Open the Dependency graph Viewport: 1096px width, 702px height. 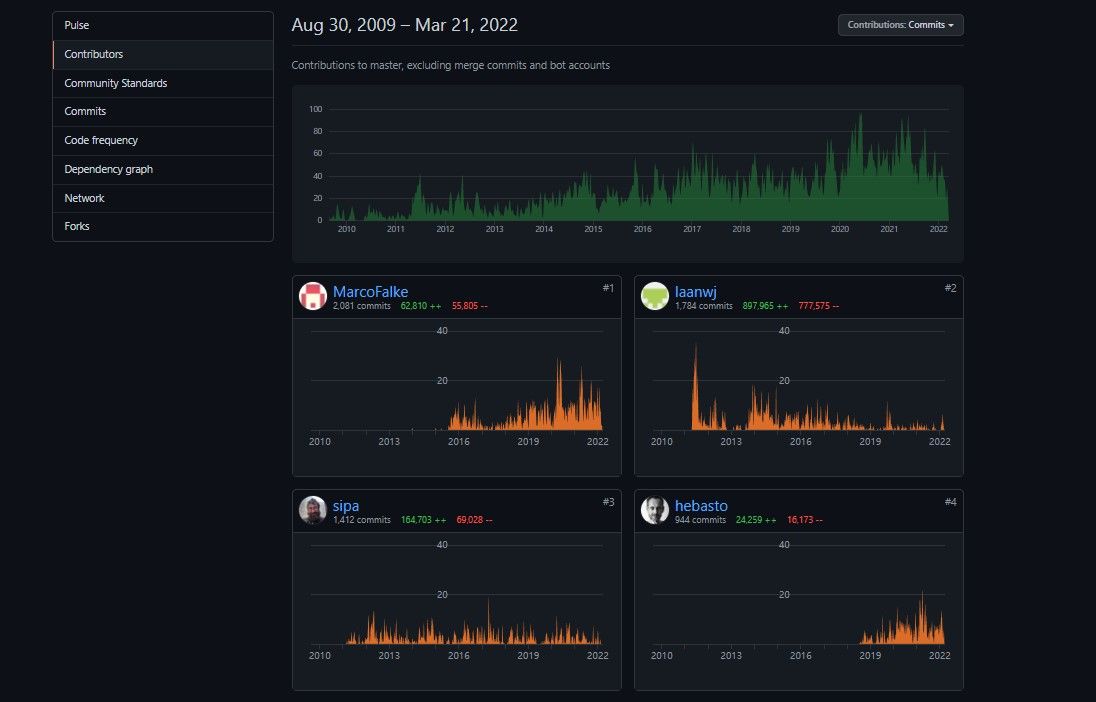(x=108, y=169)
